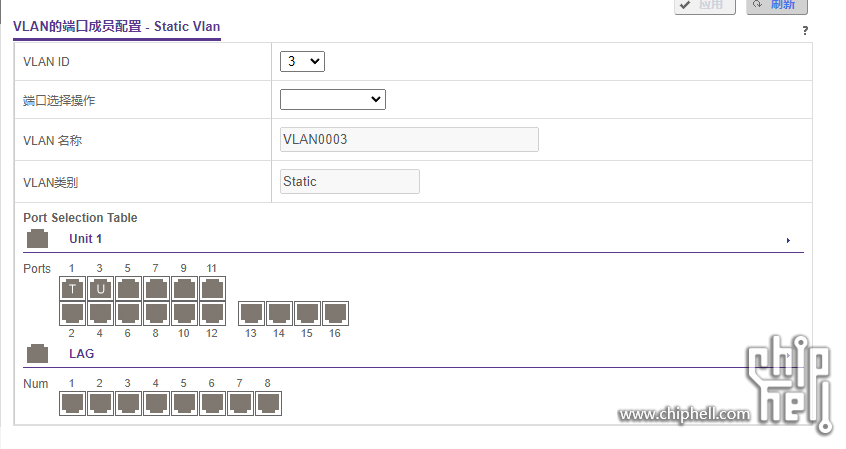Select port 16 icon
The height and width of the screenshot is (449, 846).
336,314
